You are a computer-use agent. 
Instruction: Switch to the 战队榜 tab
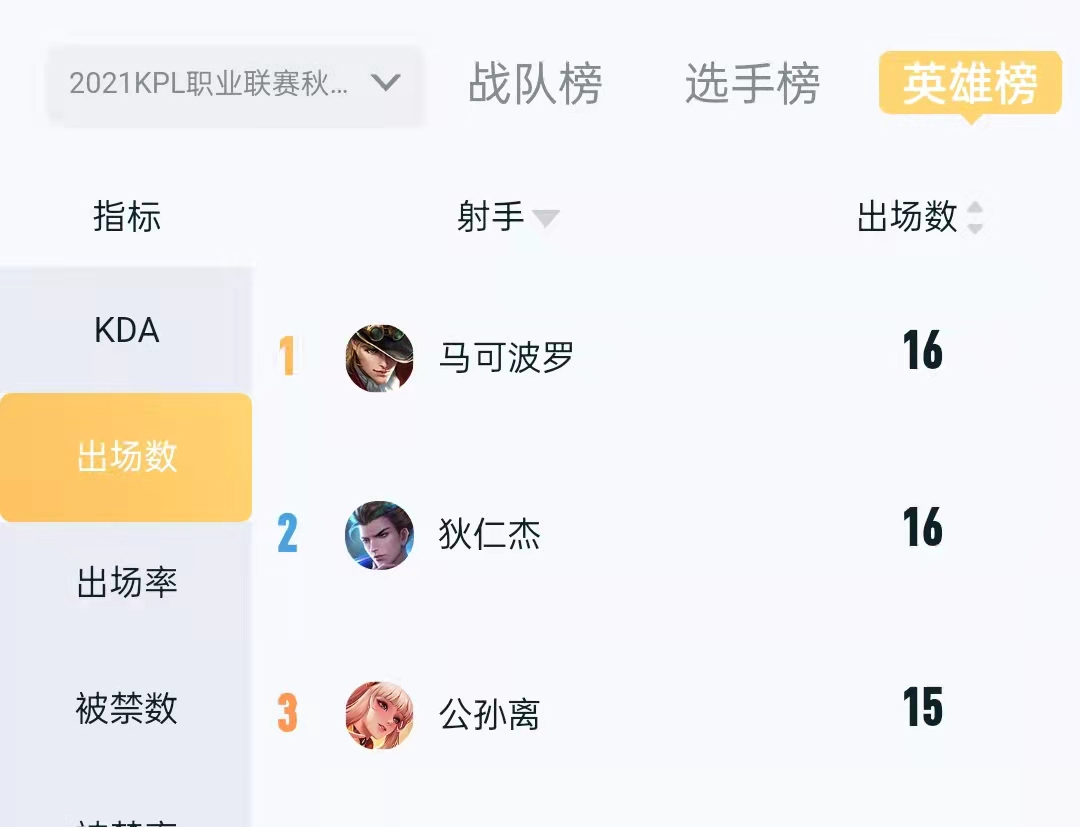point(535,84)
